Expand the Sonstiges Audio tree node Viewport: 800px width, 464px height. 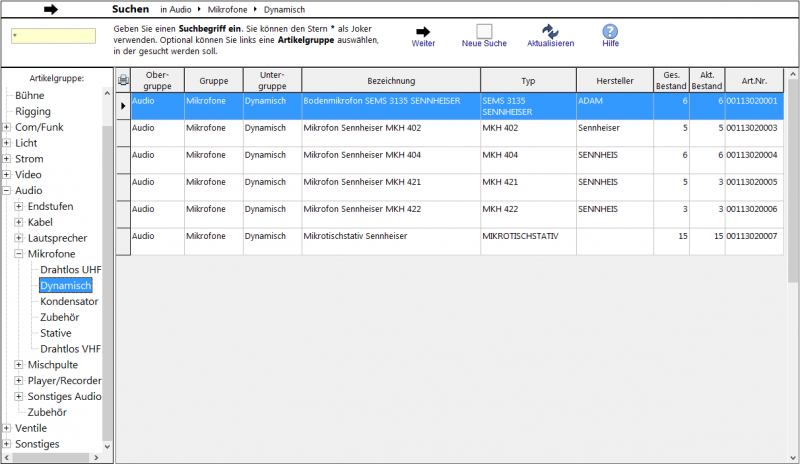tap(19, 396)
